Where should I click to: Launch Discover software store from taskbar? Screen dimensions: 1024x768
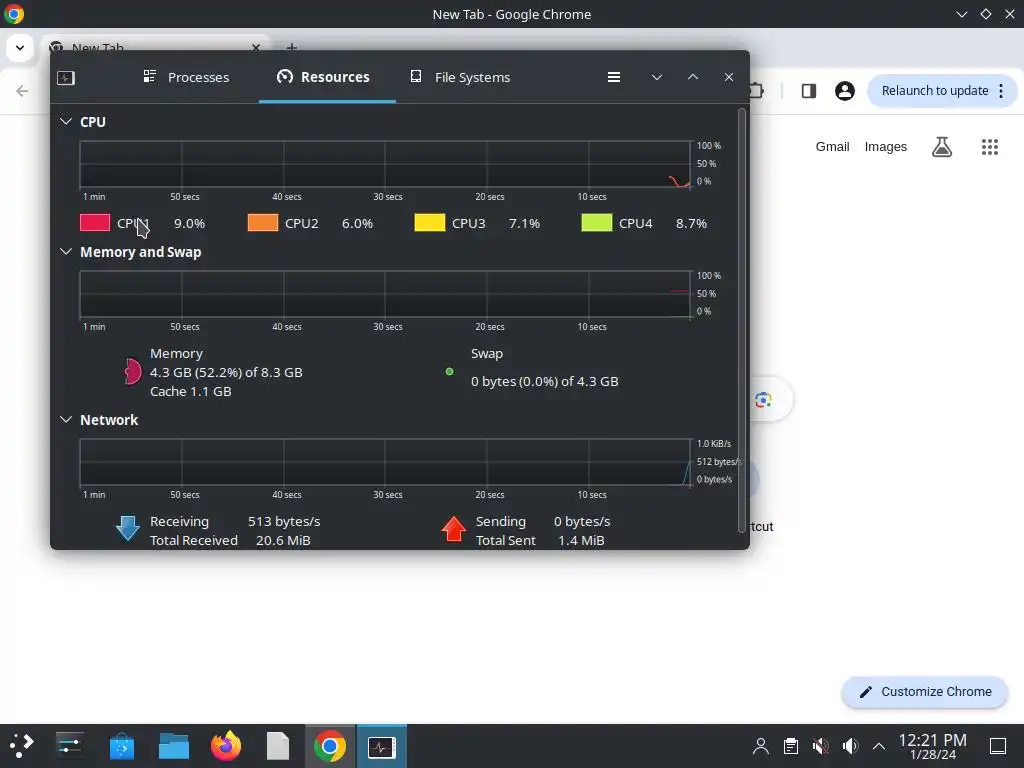(x=121, y=746)
